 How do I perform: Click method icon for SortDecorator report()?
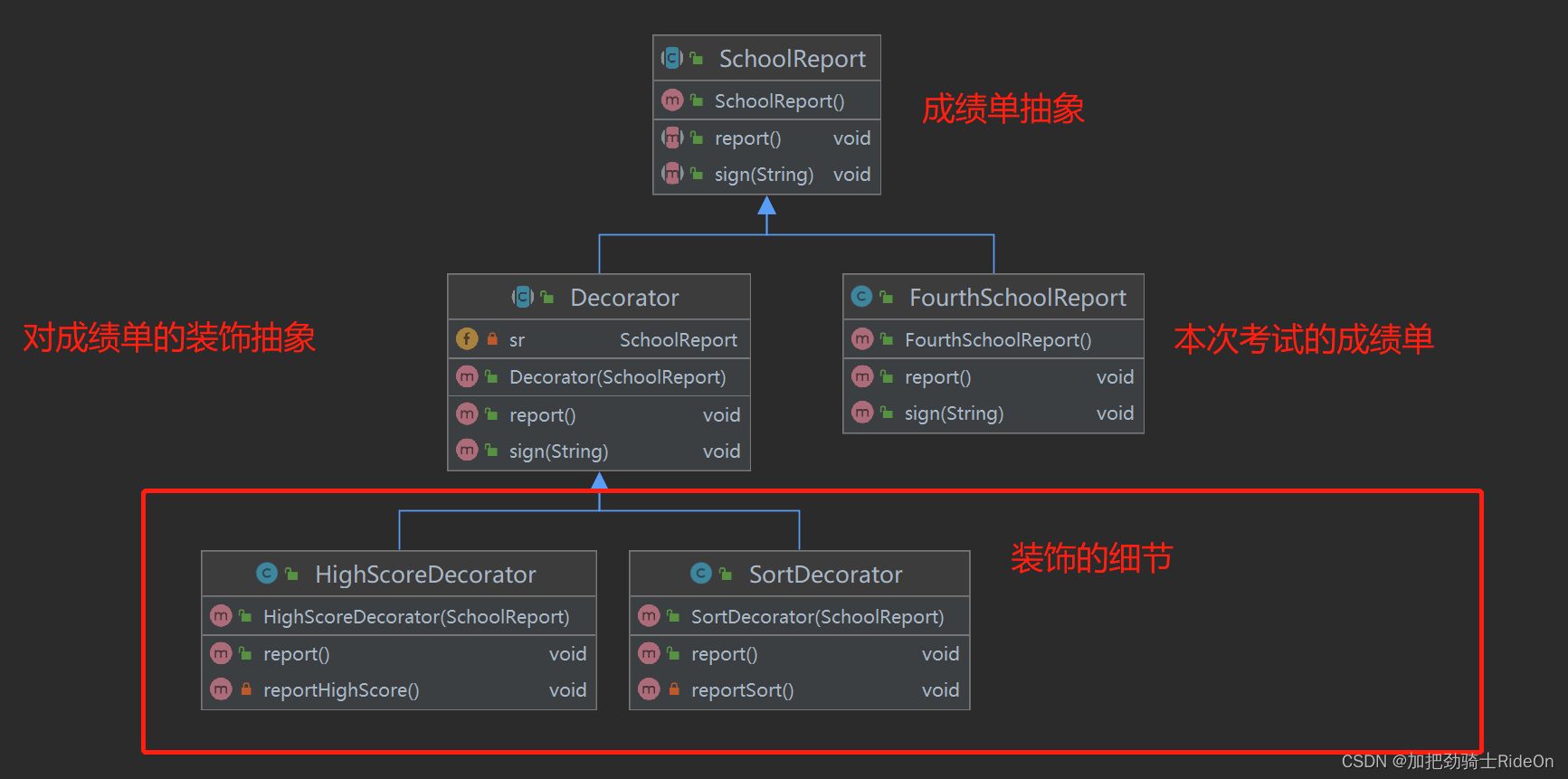[649, 653]
